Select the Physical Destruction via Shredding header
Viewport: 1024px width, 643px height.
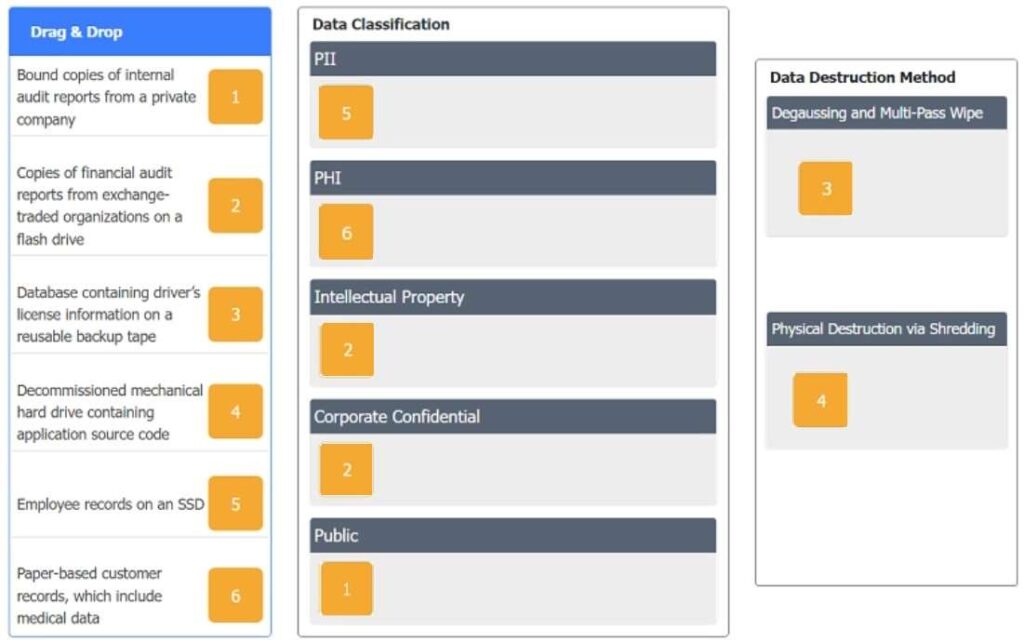pyautogui.click(x=886, y=329)
